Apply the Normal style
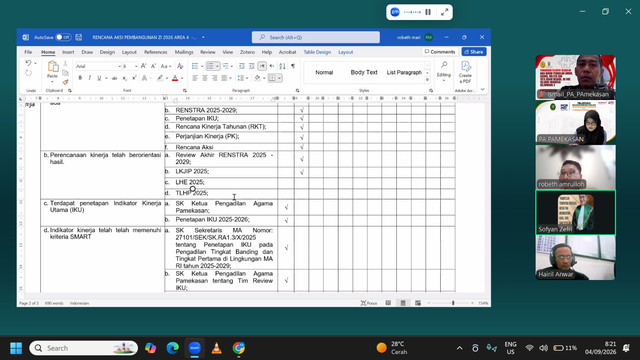The image size is (640, 360). pyautogui.click(x=324, y=72)
